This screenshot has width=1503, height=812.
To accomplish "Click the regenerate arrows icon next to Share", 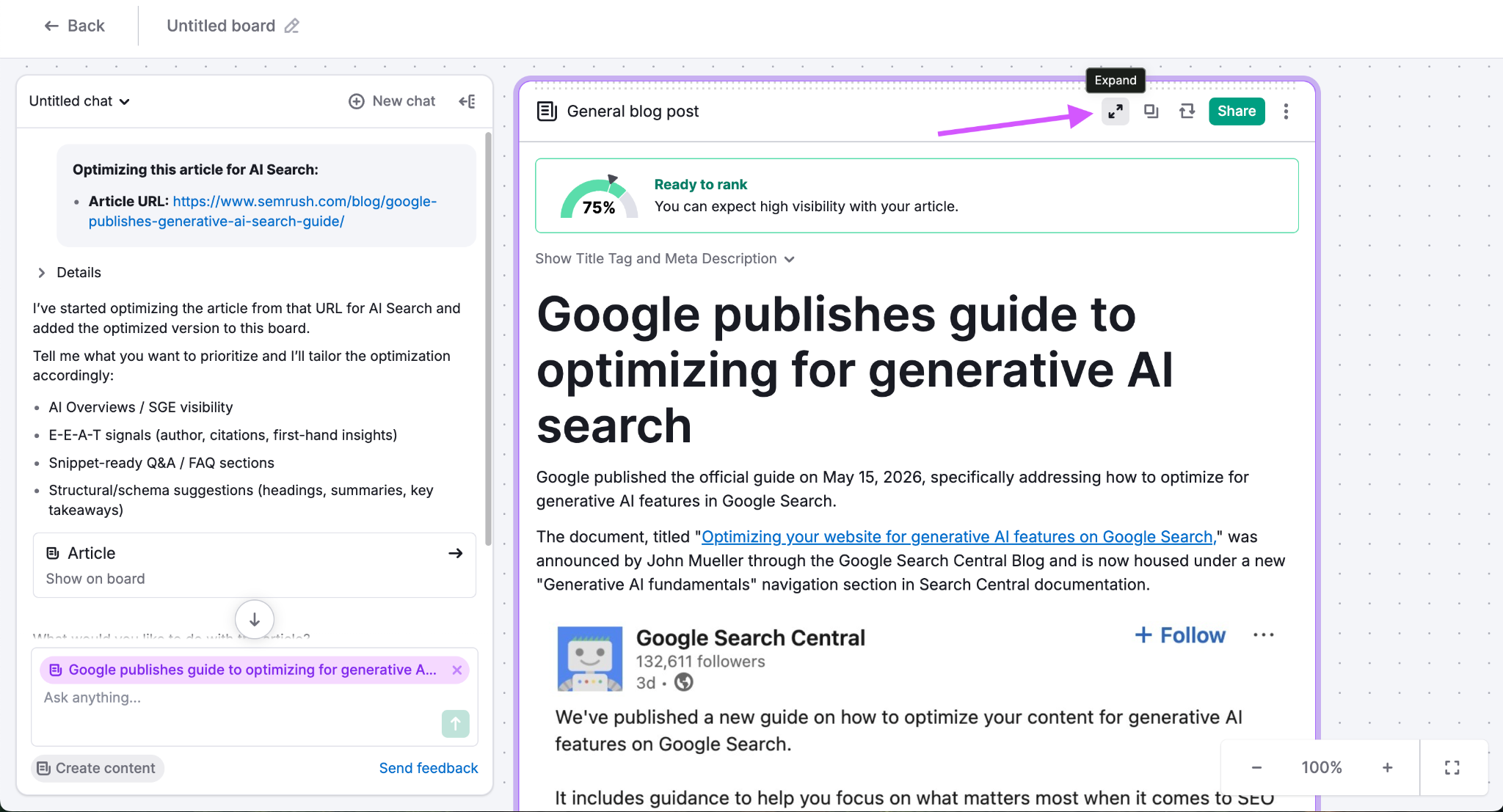I will [1187, 111].
